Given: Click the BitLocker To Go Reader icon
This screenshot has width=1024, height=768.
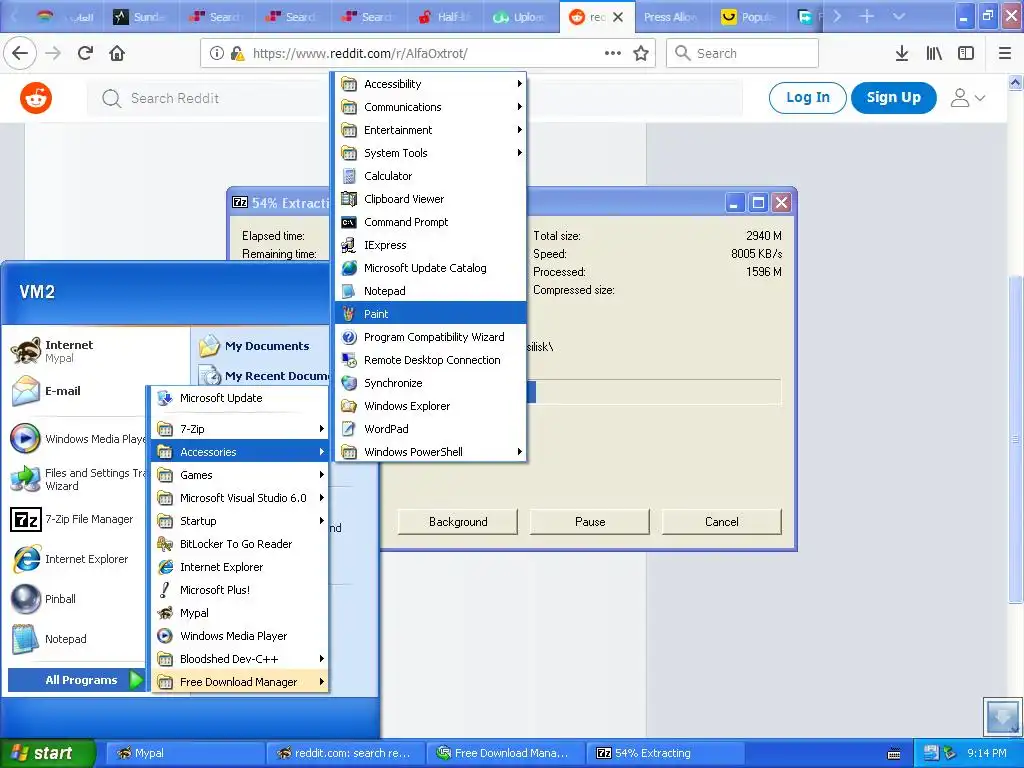Looking at the screenshot, I should [165, 543].
